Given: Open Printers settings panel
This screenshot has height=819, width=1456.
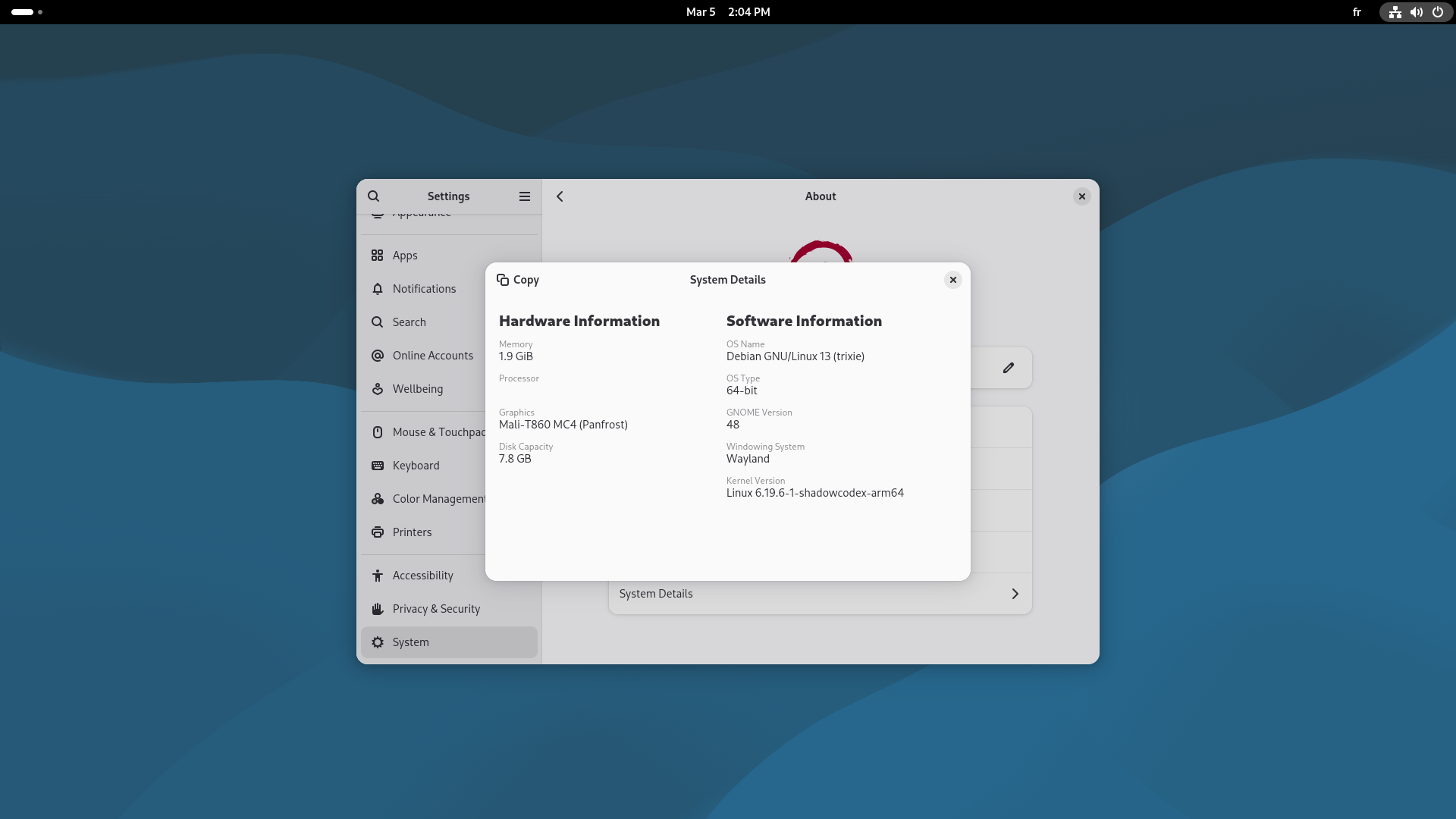Looking at the screenshot, I should pyautogui.click(x=412, y=532).
